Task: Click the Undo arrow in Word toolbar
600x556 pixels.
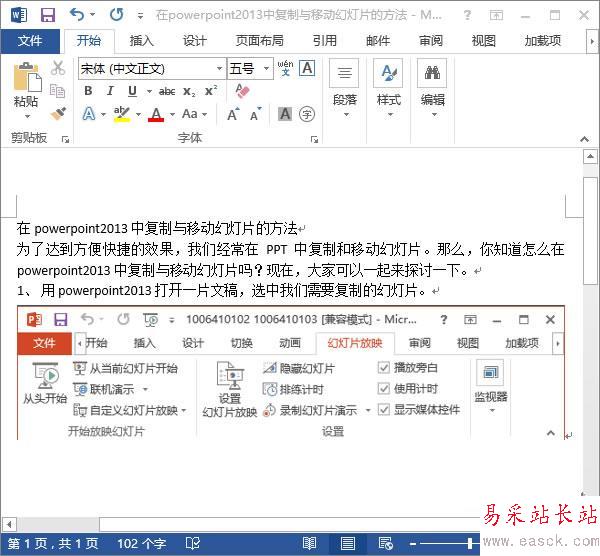Action: click(x=77, y=15)
